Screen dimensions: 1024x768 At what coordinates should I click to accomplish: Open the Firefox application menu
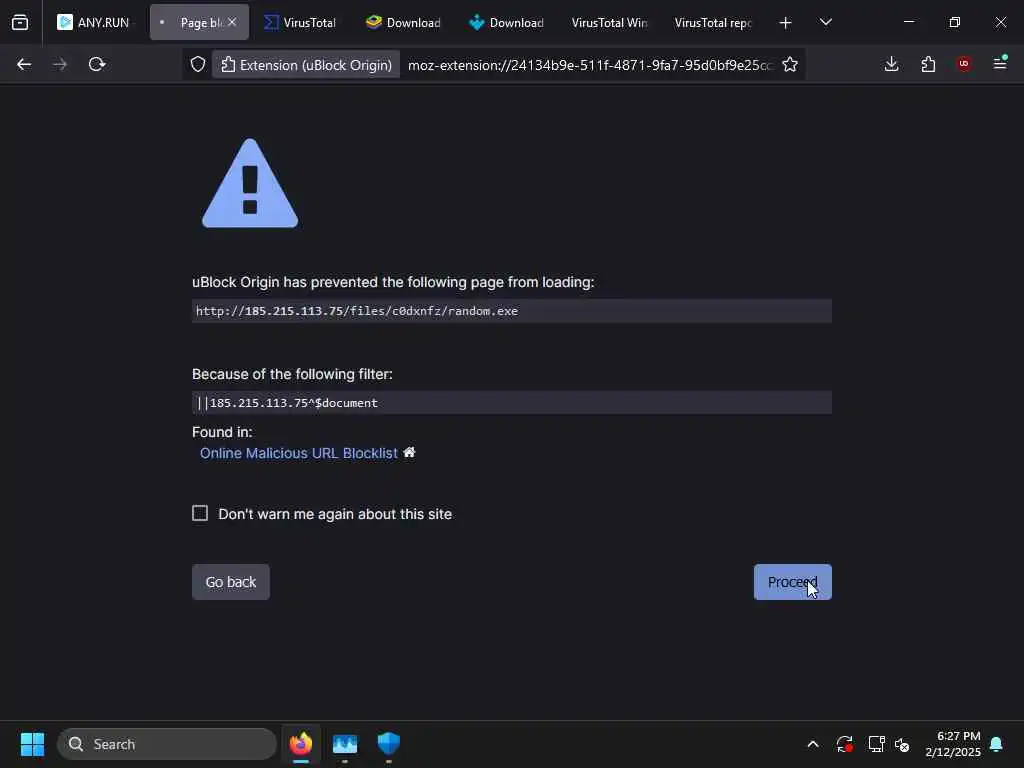click(x=1000, y=64)
